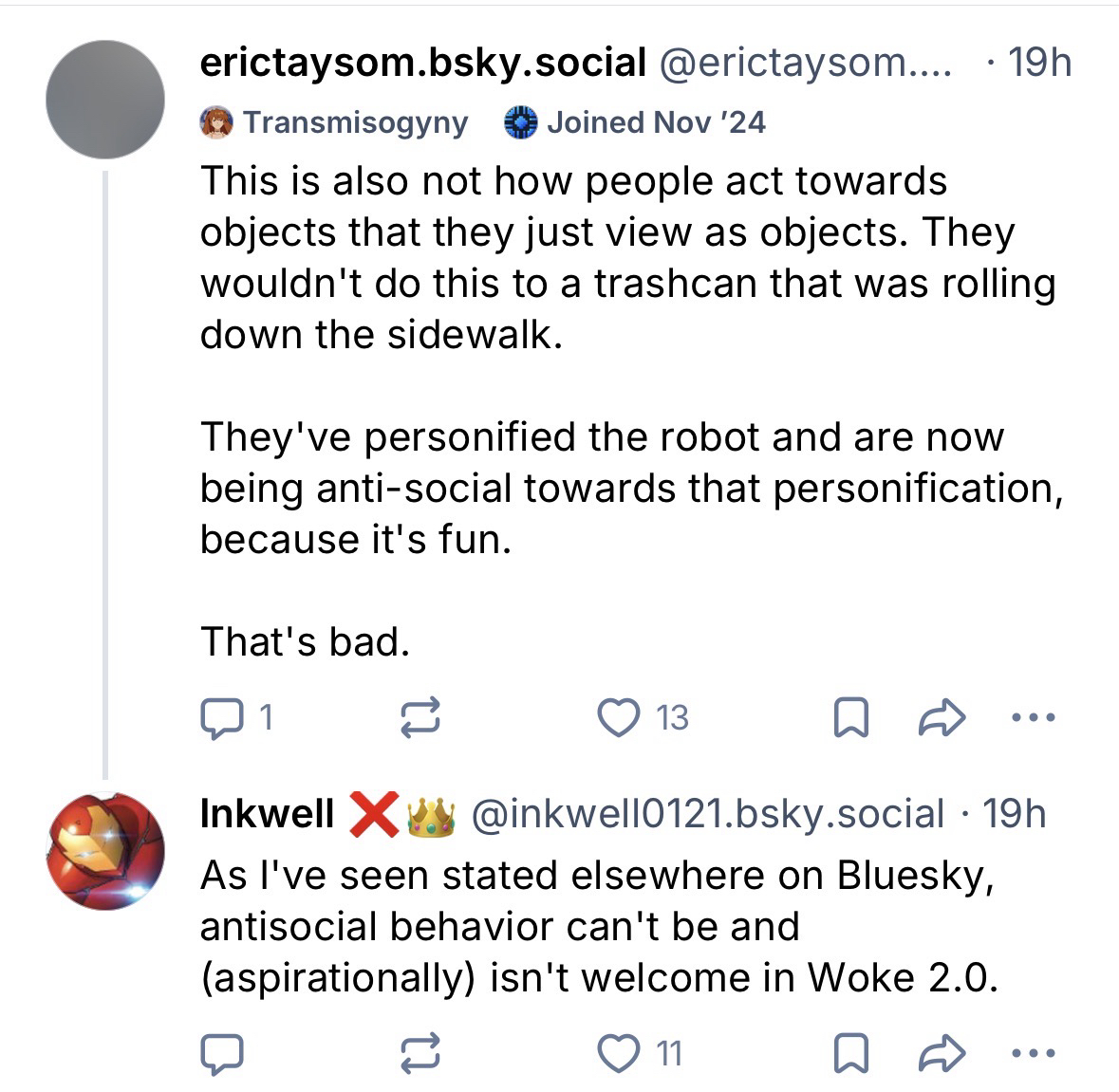Repost erictaysom's post
The width and height of the screenshot is (1119, 1092).
pyautogui.click(x=420, y=718)
